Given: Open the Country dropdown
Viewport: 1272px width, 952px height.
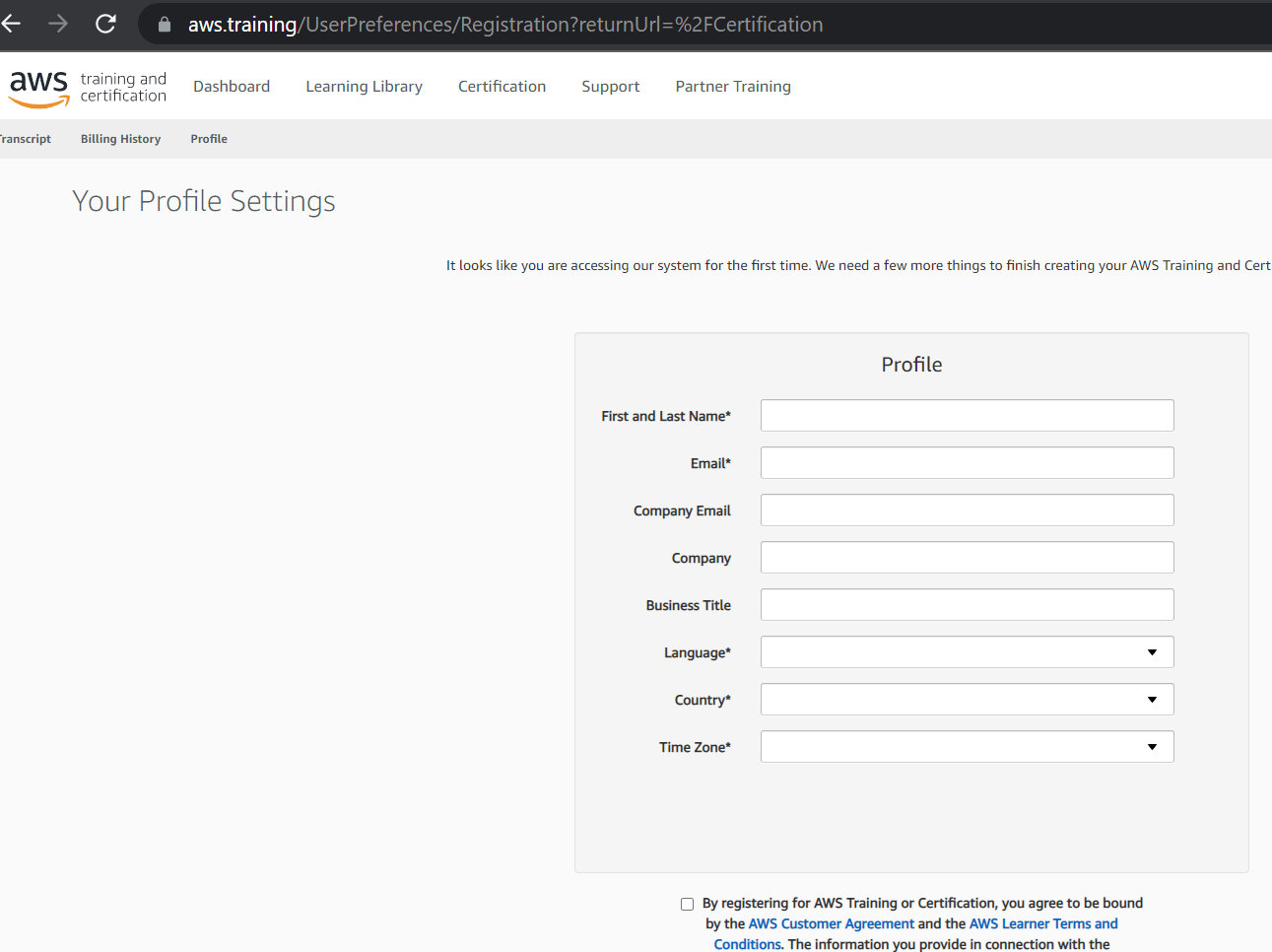Looking at the screenshot, I should [968, 700].
